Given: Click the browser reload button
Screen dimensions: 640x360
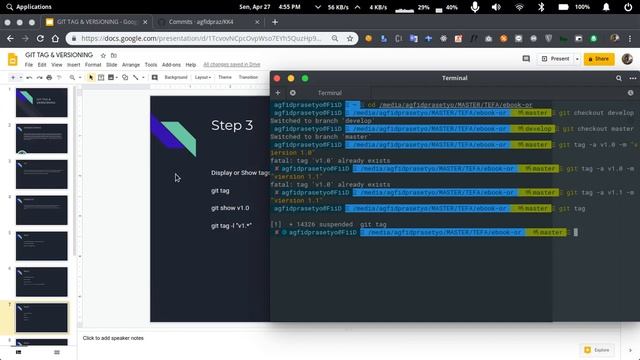Looking at the screenshot, I should (40, 38).
